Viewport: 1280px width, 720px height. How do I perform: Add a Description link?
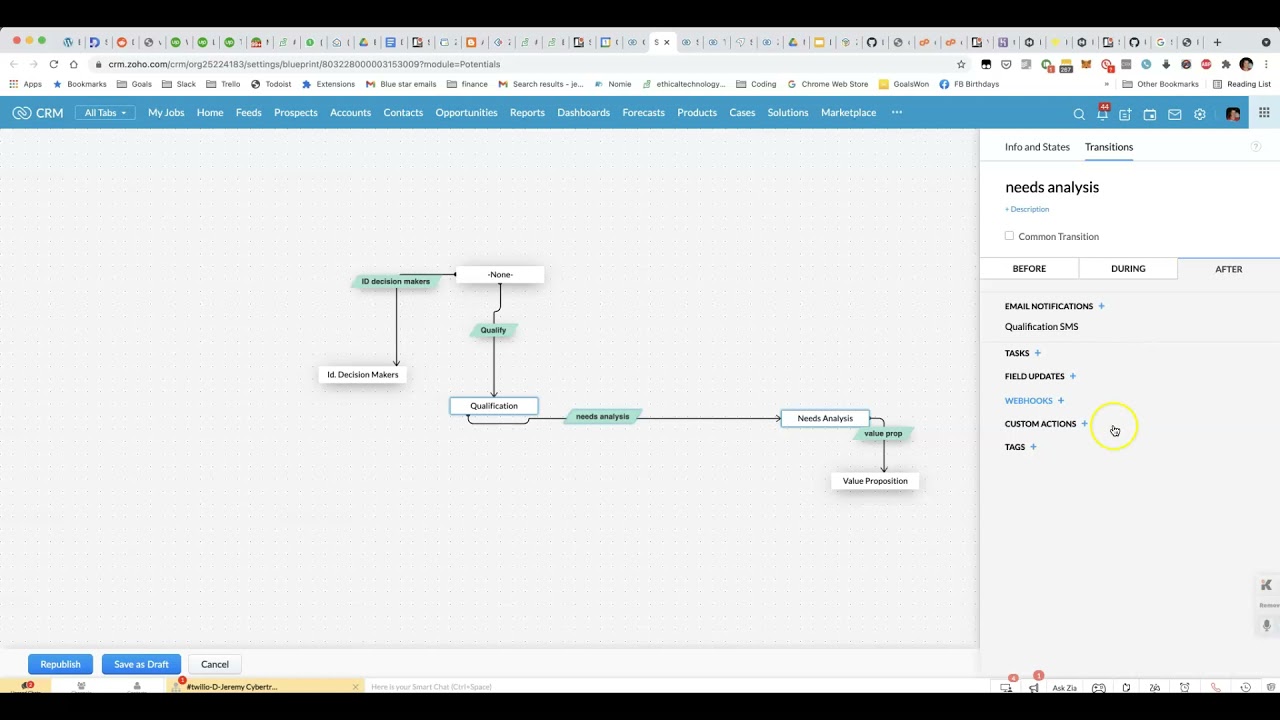click(x=1027, y=209)
